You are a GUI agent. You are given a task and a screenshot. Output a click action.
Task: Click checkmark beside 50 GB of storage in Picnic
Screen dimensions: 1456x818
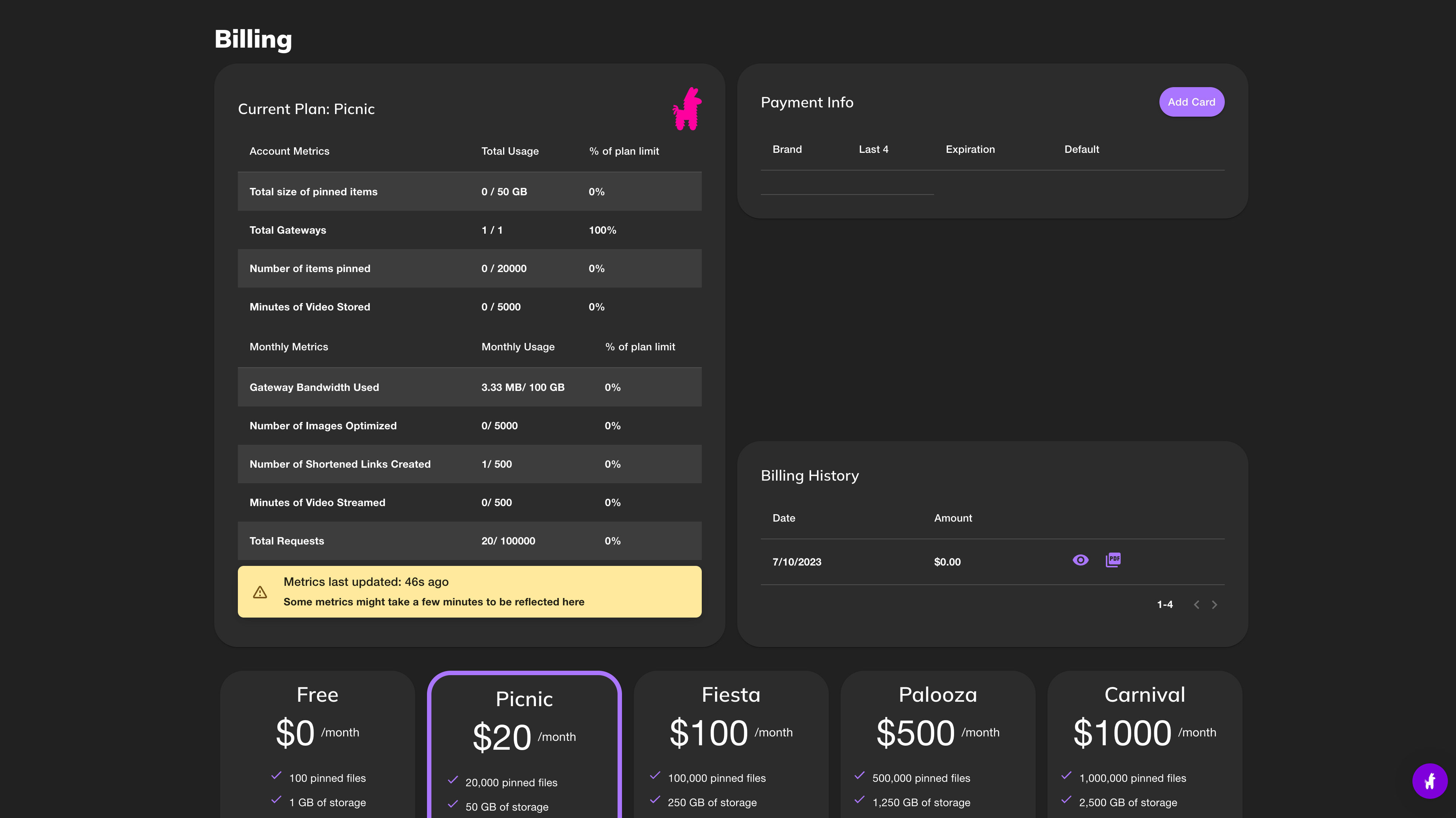pyautogui.click(x=453, y=803)
